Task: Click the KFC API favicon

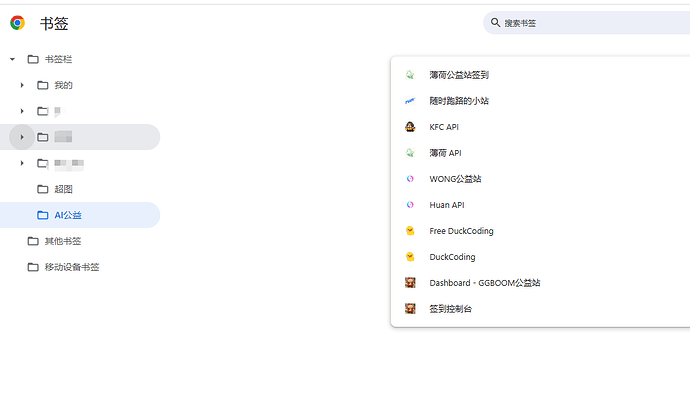Action: click(x=410, y=127)
